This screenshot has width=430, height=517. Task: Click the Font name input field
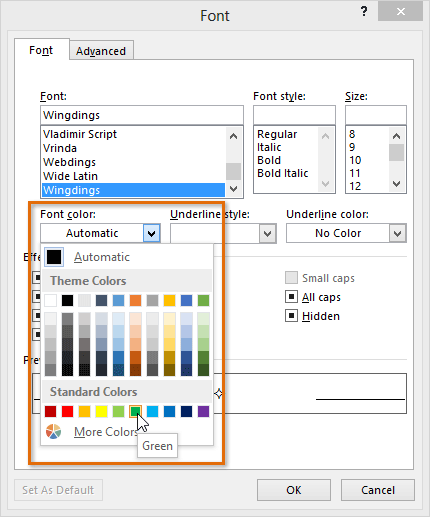click(x=142, y=115)
